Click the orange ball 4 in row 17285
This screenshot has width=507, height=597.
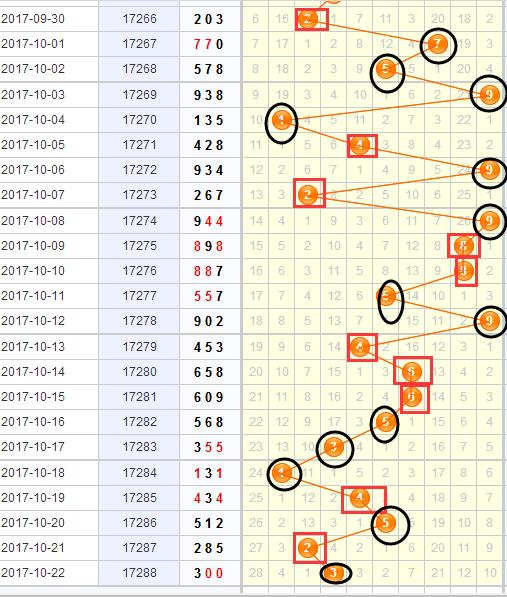pyautogui.click(x=360, y=498)
